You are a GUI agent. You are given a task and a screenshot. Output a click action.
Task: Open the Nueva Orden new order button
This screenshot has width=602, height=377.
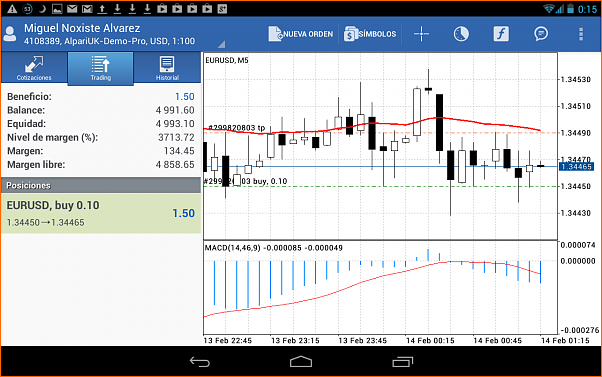pyautogui.click(x=301, y=34)
